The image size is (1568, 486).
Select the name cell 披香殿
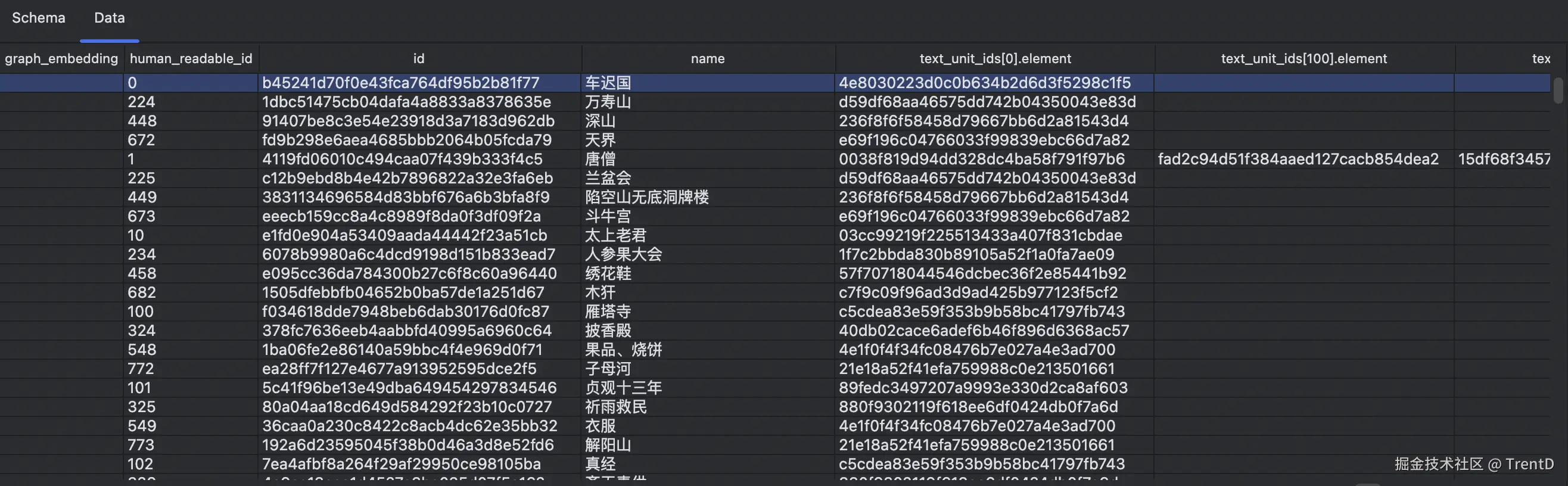point(708,331)
